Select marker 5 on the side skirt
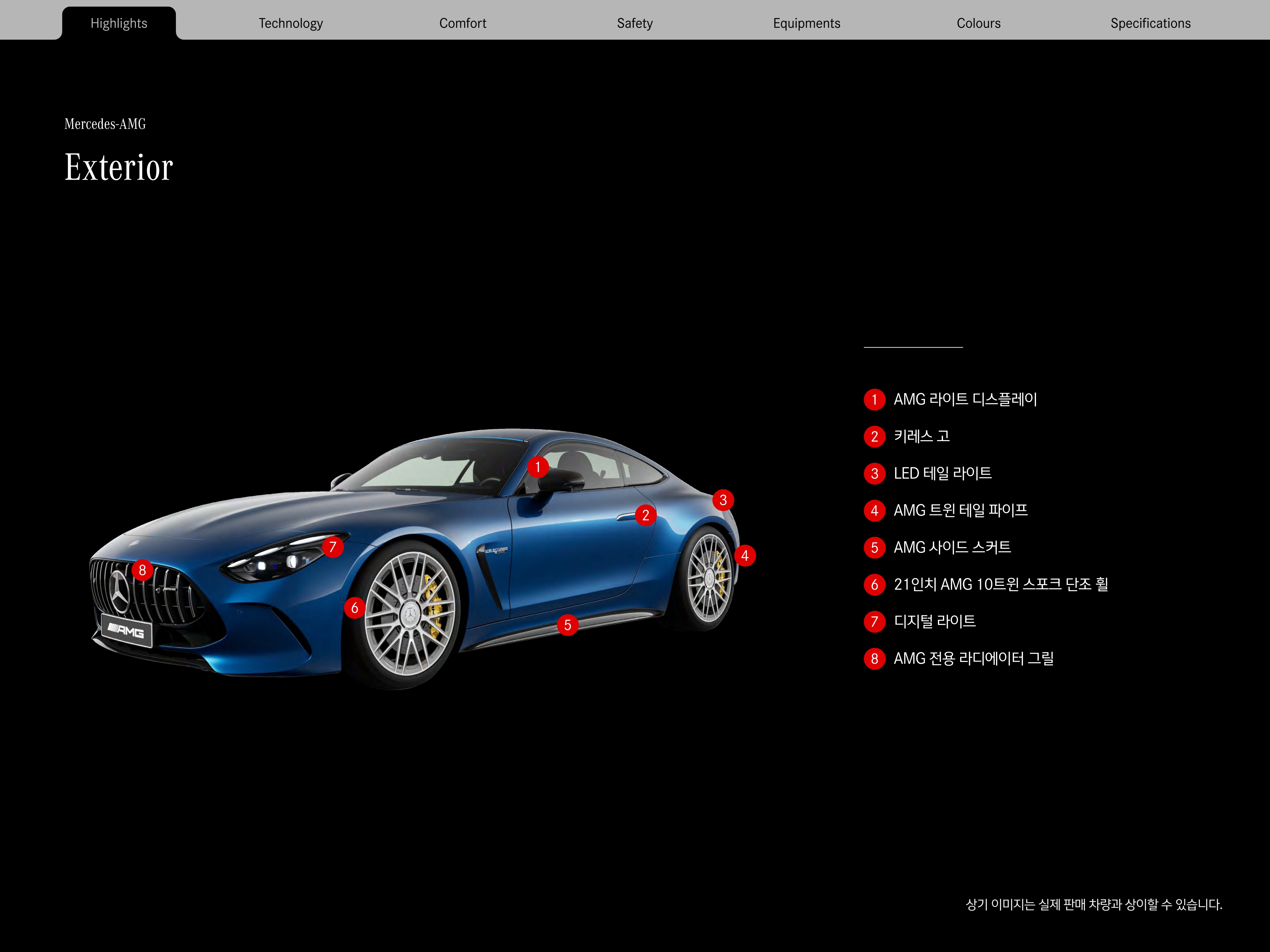The image size is (1270, 952). (567, 625)
